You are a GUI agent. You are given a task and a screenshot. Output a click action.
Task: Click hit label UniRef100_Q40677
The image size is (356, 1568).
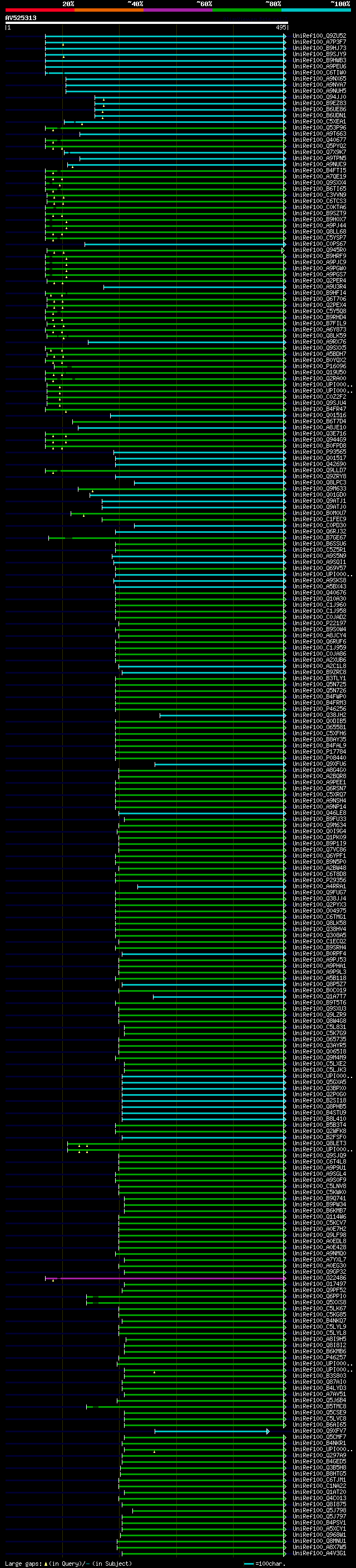click(x=319, y=140)
